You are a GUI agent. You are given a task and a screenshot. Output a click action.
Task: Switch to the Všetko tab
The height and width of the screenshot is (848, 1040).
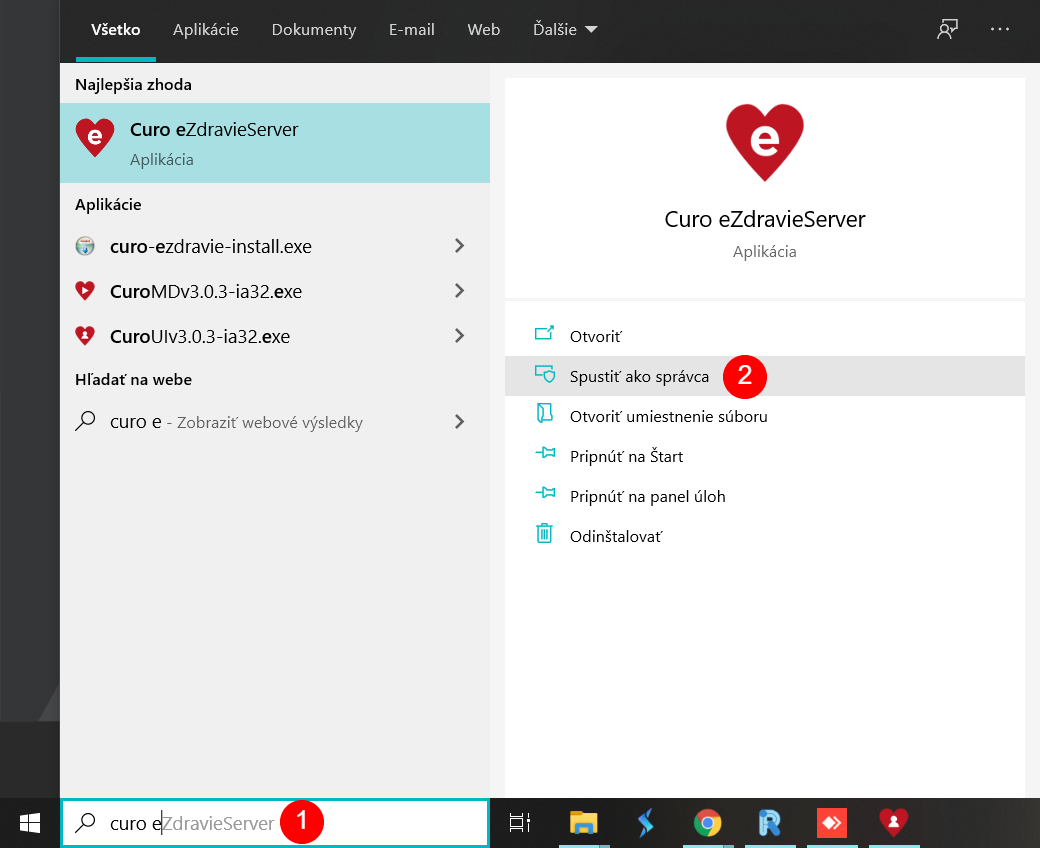[x=115, y=29]
